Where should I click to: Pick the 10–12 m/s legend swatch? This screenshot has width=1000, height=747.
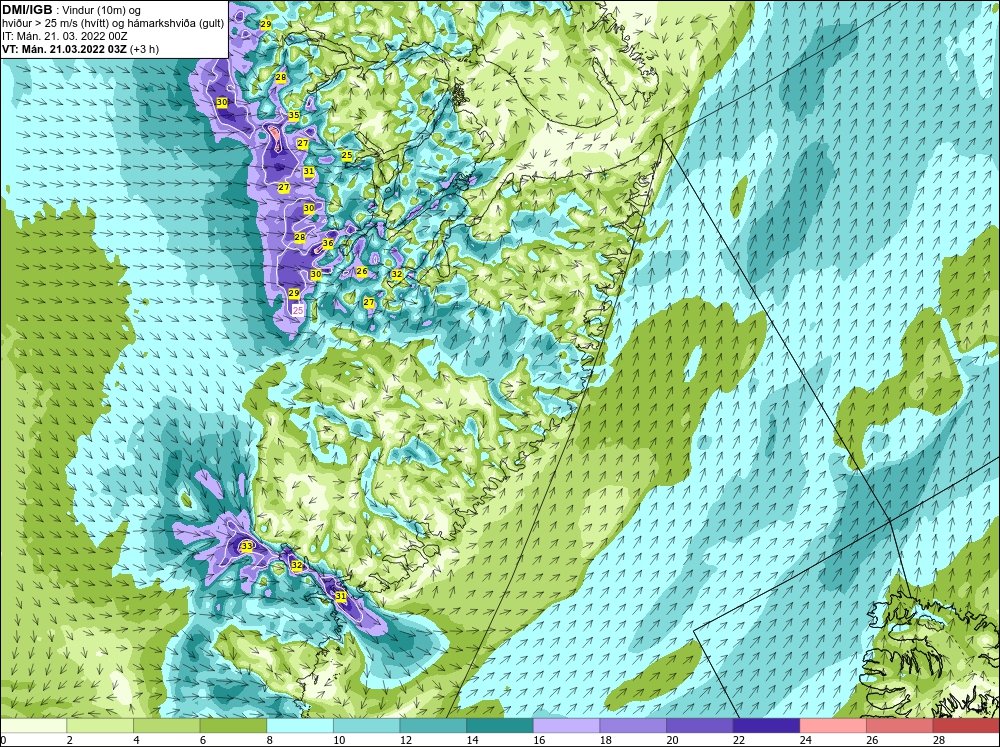coord(366,725)
